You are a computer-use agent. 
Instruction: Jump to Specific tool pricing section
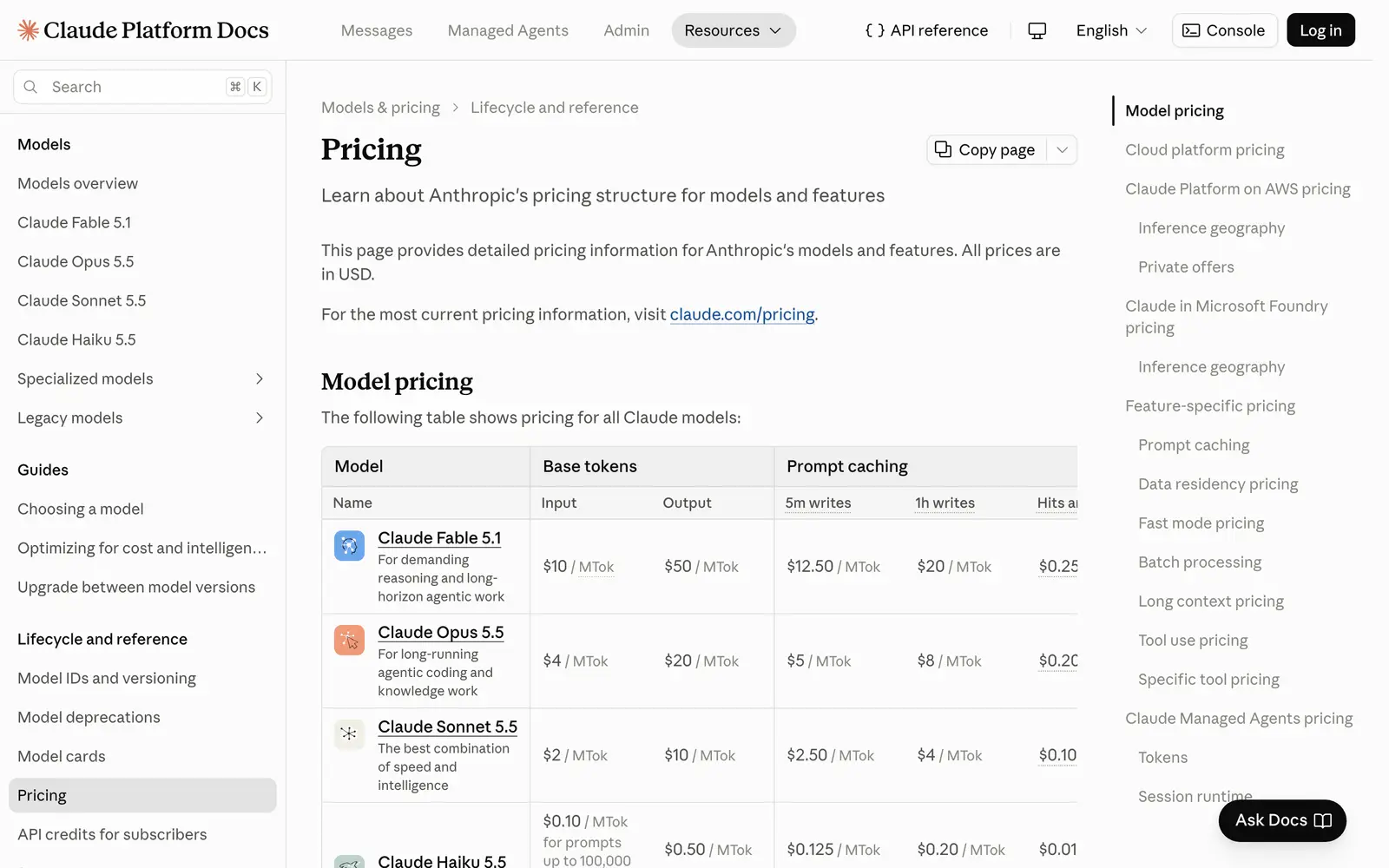click(1208, 679)
